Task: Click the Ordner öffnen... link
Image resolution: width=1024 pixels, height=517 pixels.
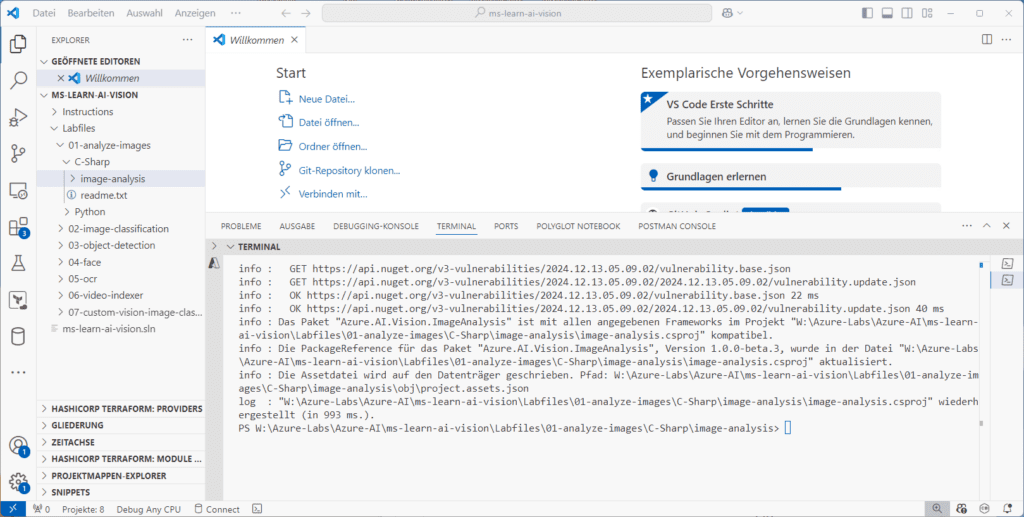Action: click(332, 146)
